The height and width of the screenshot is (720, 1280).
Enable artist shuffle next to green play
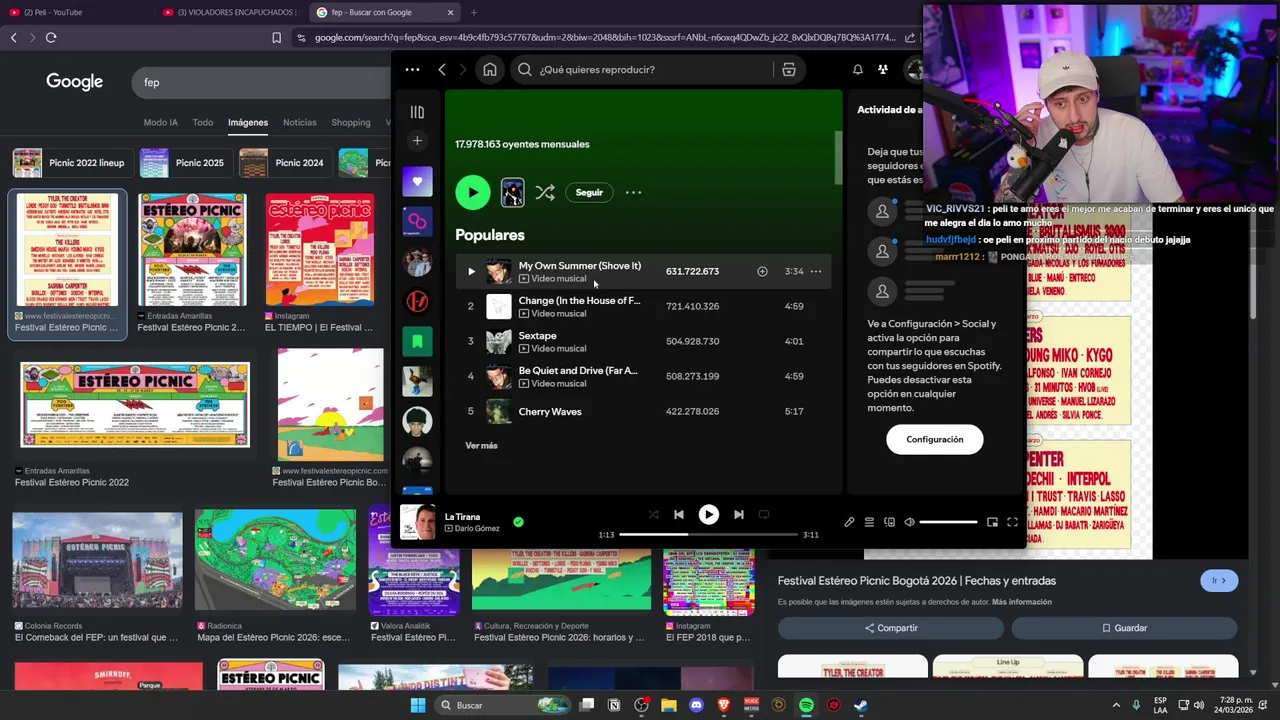pyautogui.click(x=545, y=192)
